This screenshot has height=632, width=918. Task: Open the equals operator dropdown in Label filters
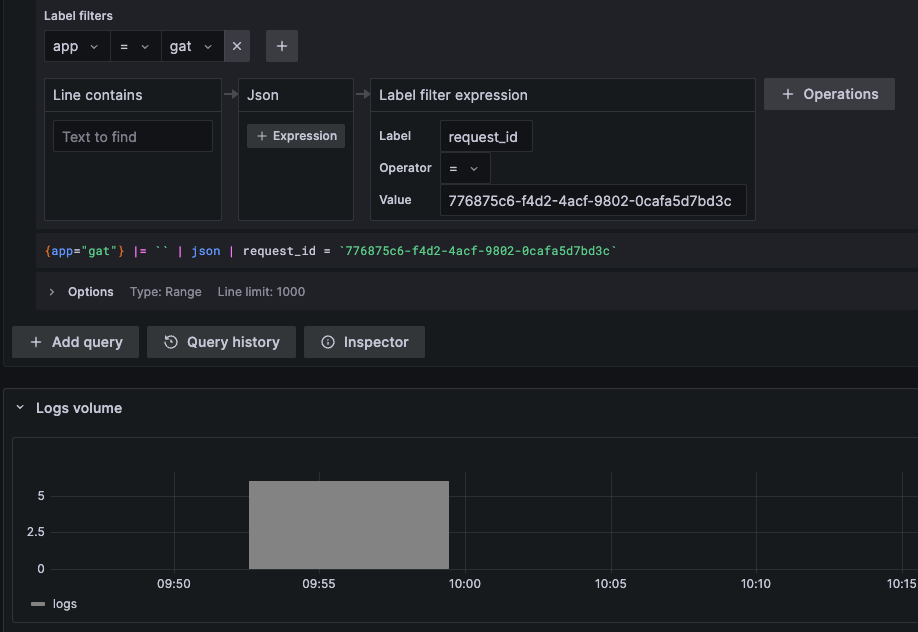(x=135, y=45)
